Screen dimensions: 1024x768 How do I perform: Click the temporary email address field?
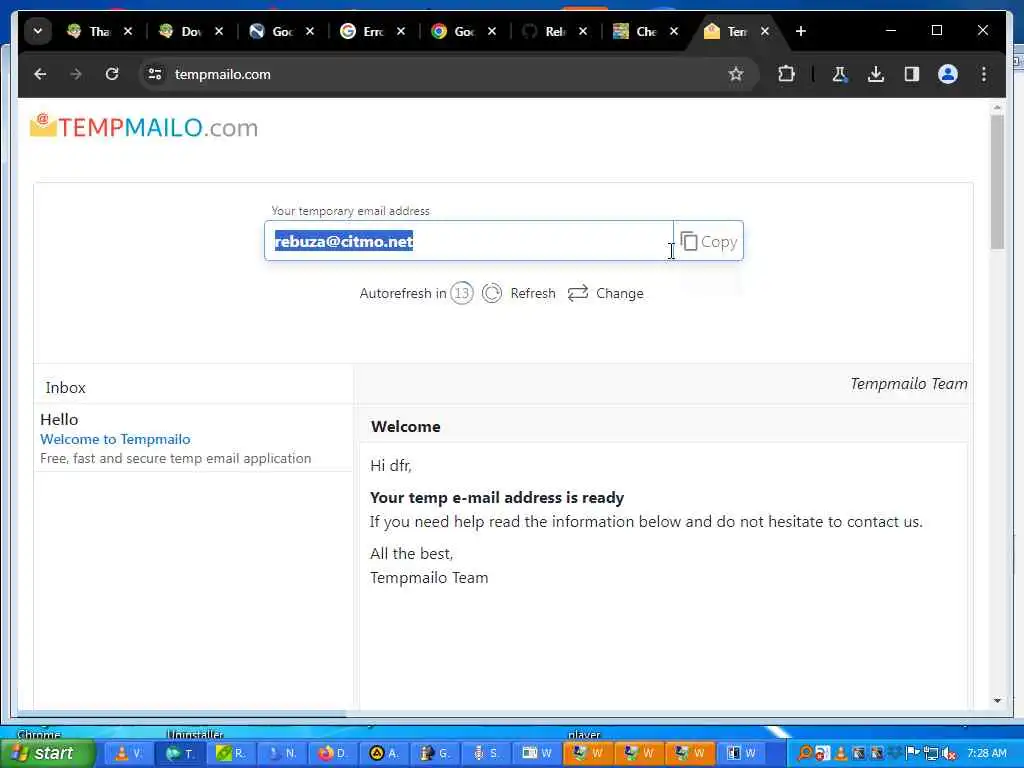[469, 241]
